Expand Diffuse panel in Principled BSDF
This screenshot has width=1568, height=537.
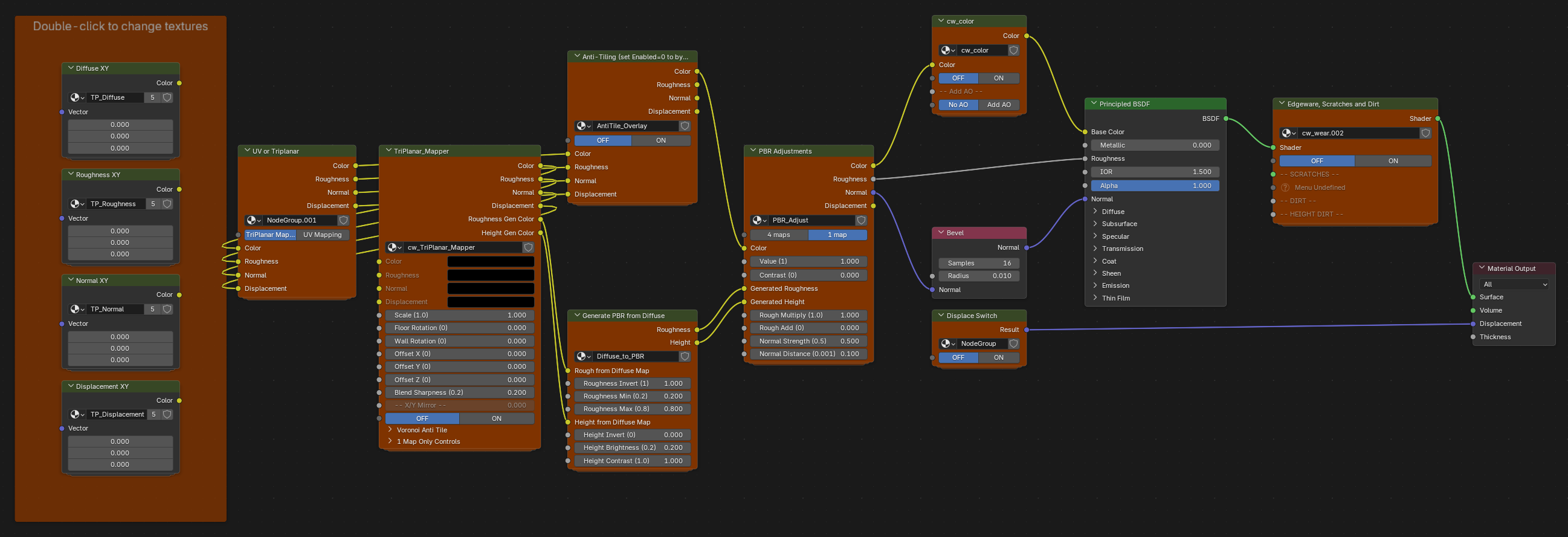tap(1095, 212)
